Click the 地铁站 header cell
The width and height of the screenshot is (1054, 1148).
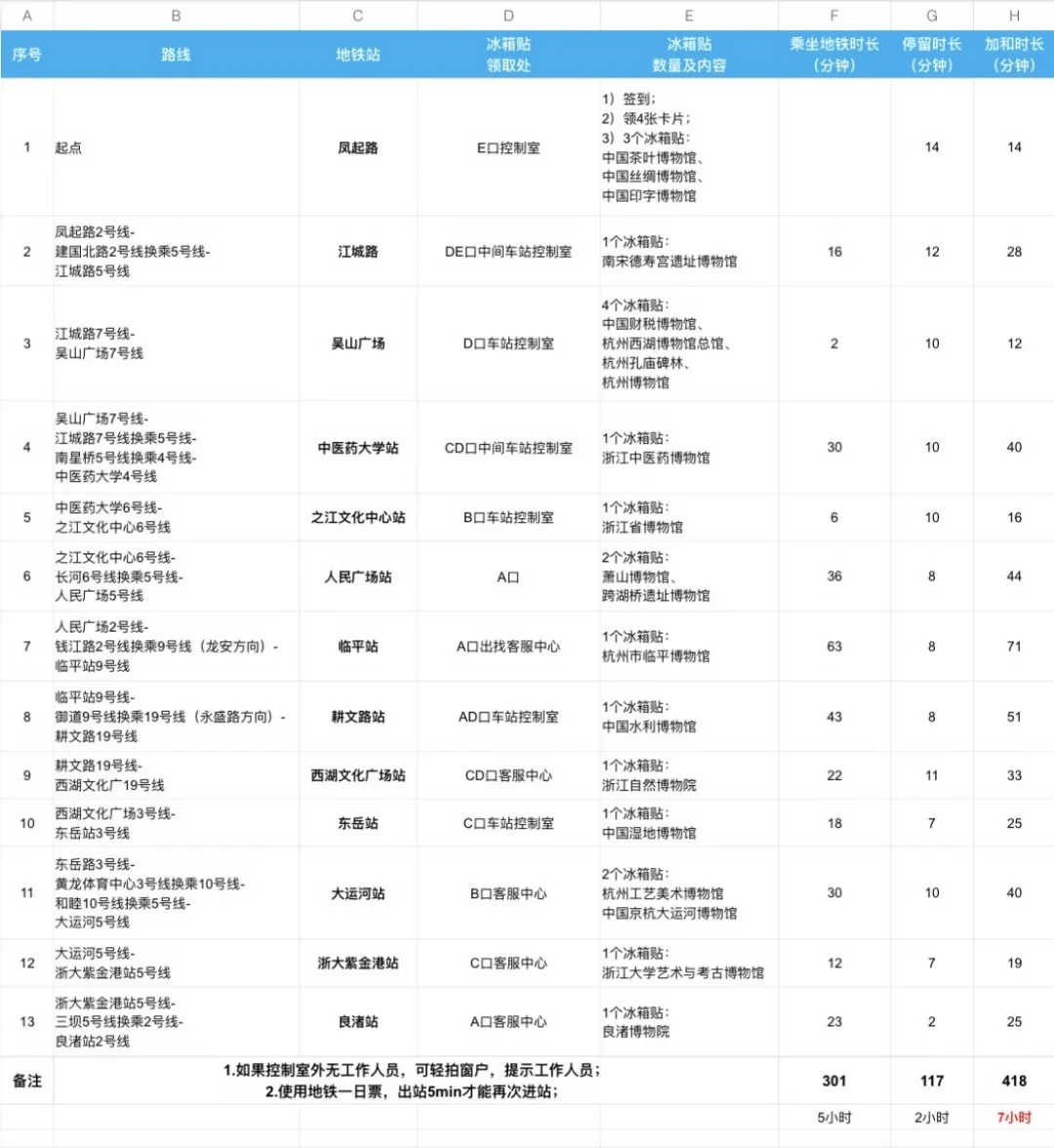point(358,55)
